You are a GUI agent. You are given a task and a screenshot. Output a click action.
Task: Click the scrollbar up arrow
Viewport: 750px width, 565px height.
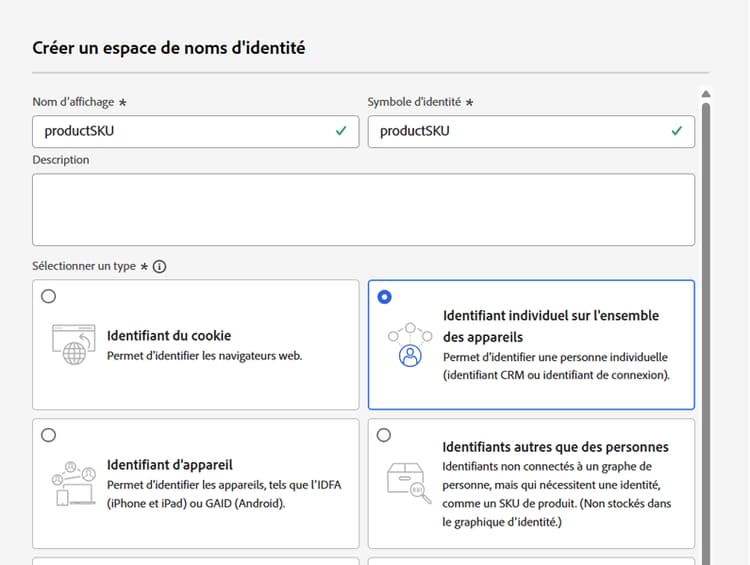706,94
